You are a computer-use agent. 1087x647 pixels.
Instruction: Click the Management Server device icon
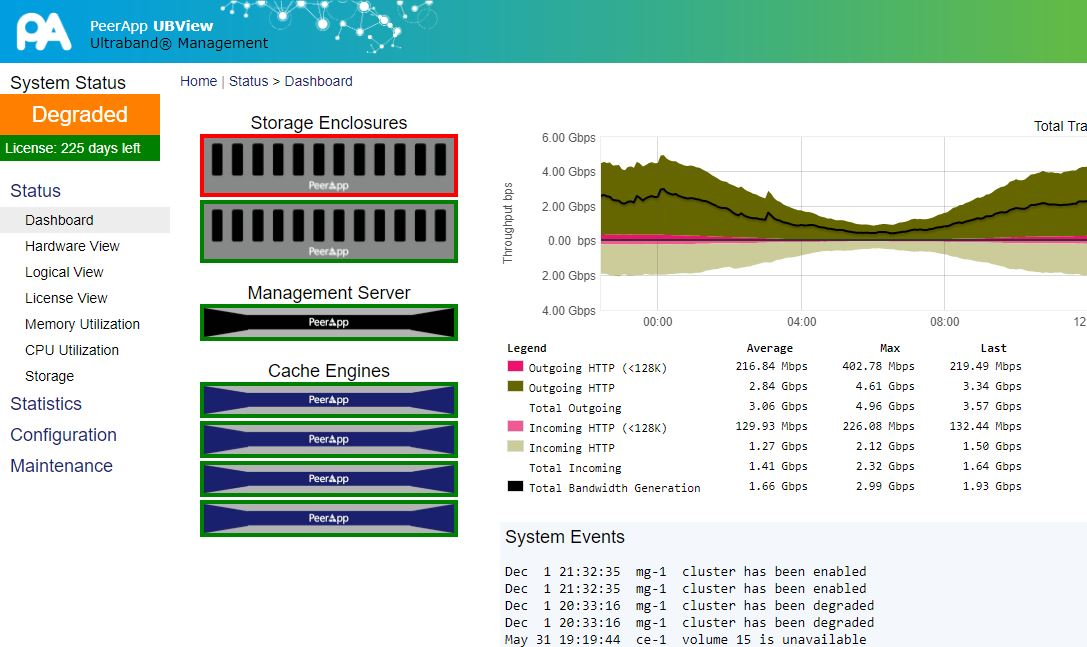tap(329, 322)
